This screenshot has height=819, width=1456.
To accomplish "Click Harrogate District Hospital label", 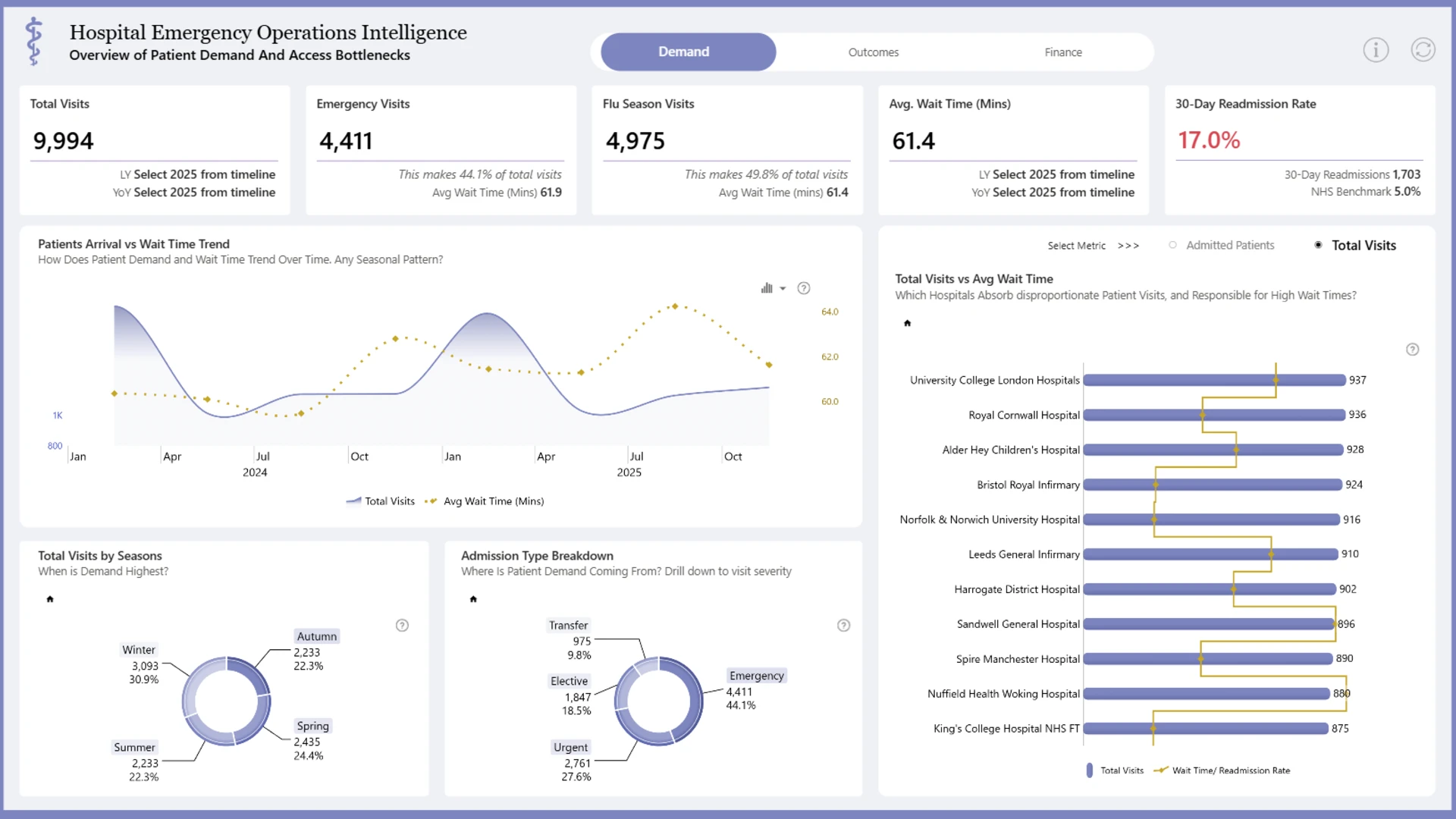I will [1017, 589].
